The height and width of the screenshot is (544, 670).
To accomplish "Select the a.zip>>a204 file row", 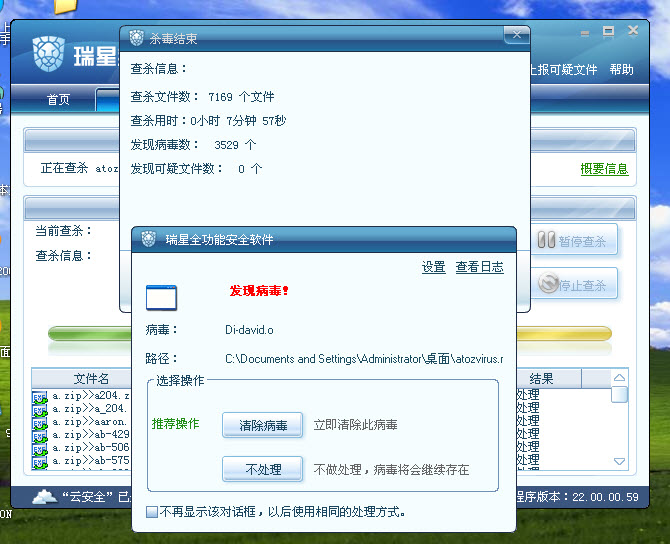I will 81,397.
